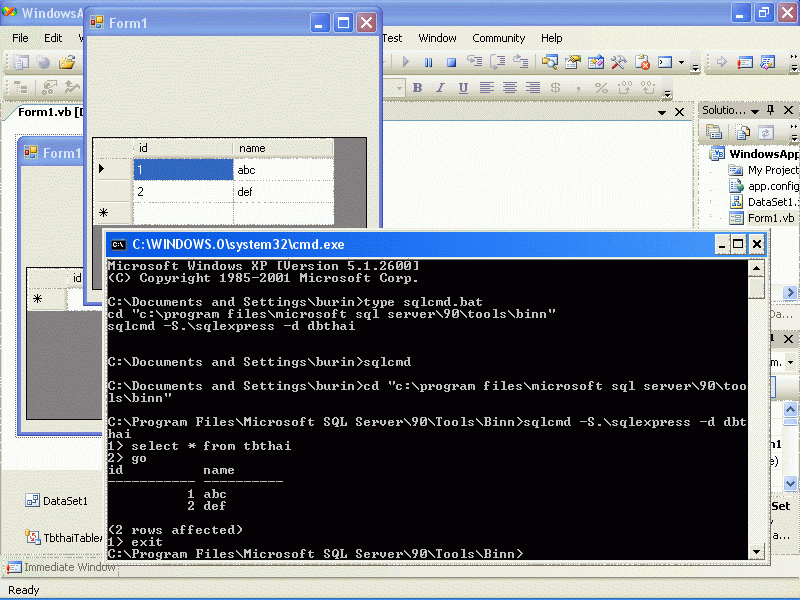Select Form1.vb in Solution Explorer
Viewport: 800px width, 600px height.
[762, 218]
